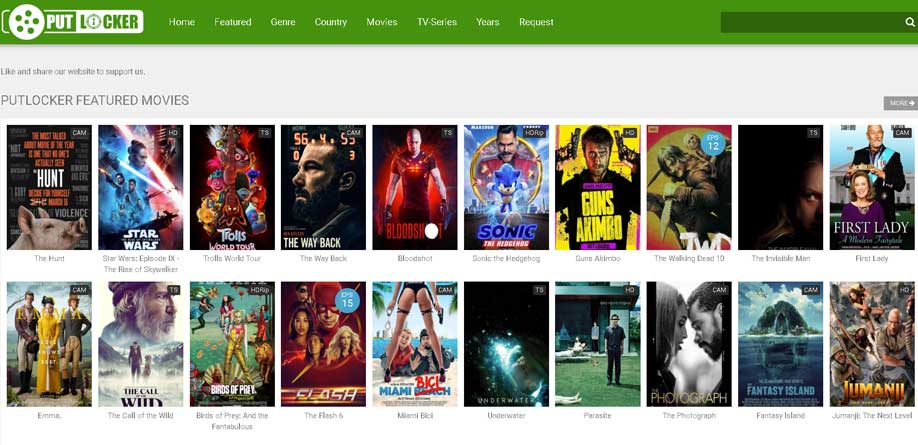Open Sonic the Hedgehog poster
The height and width of the screenshot is (445, 918).
coord(506,187)
